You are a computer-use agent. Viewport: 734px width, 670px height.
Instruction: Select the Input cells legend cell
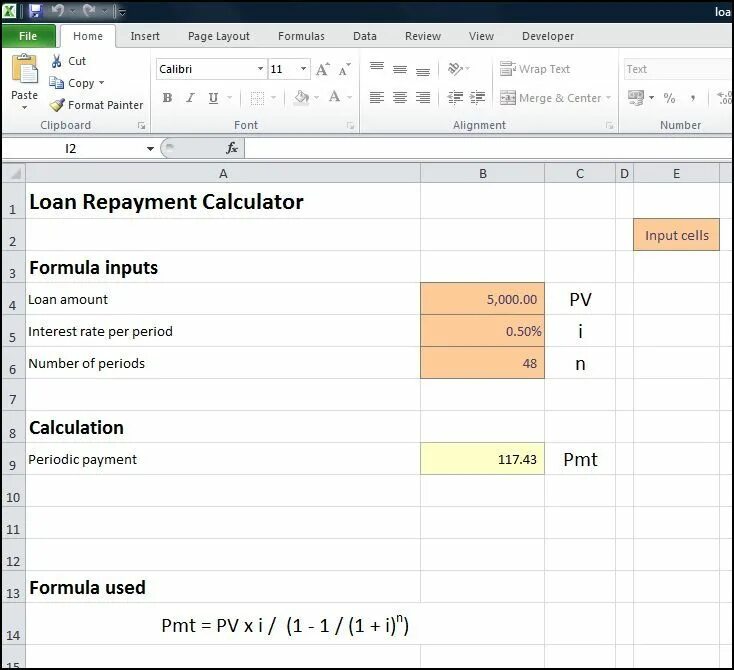(x=676, y=235)
